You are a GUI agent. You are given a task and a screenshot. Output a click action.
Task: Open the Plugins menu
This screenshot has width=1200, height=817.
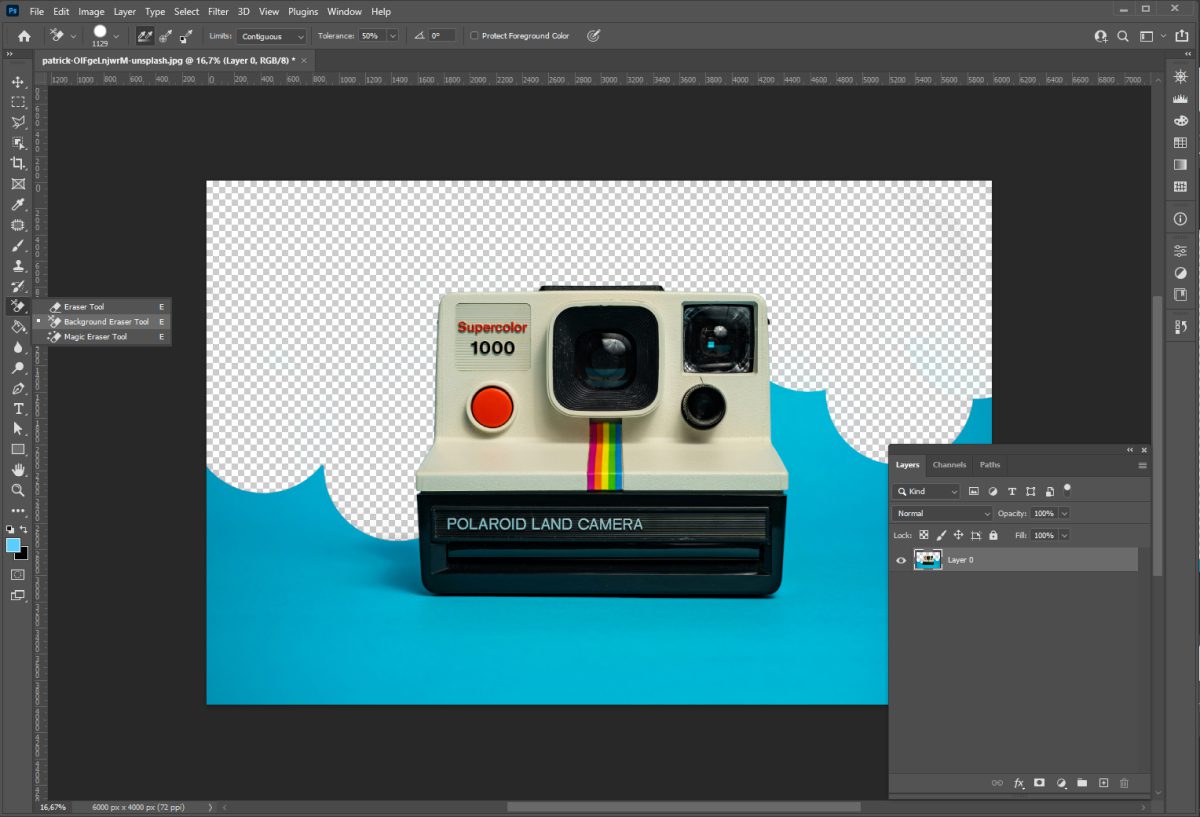303,12
